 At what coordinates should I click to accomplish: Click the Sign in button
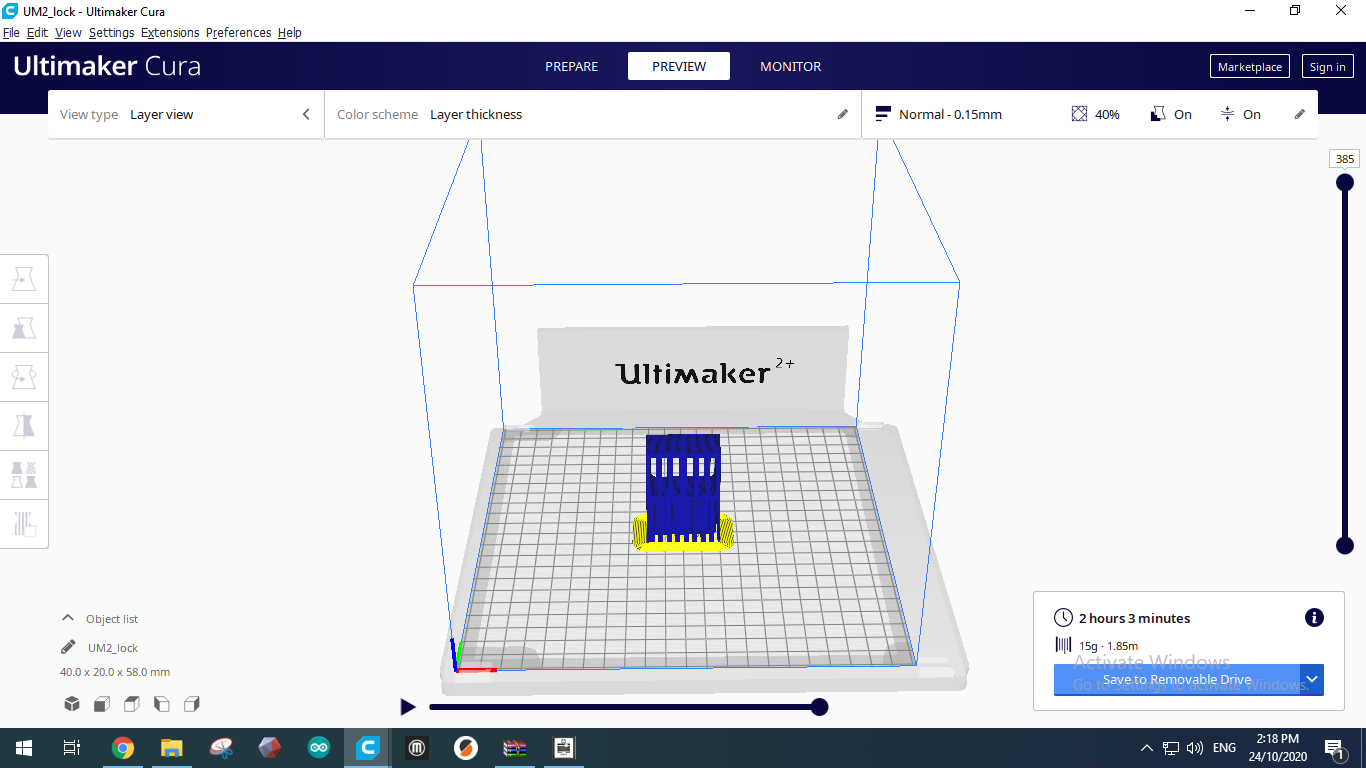pyautogui.click(x=1327, y=67)
